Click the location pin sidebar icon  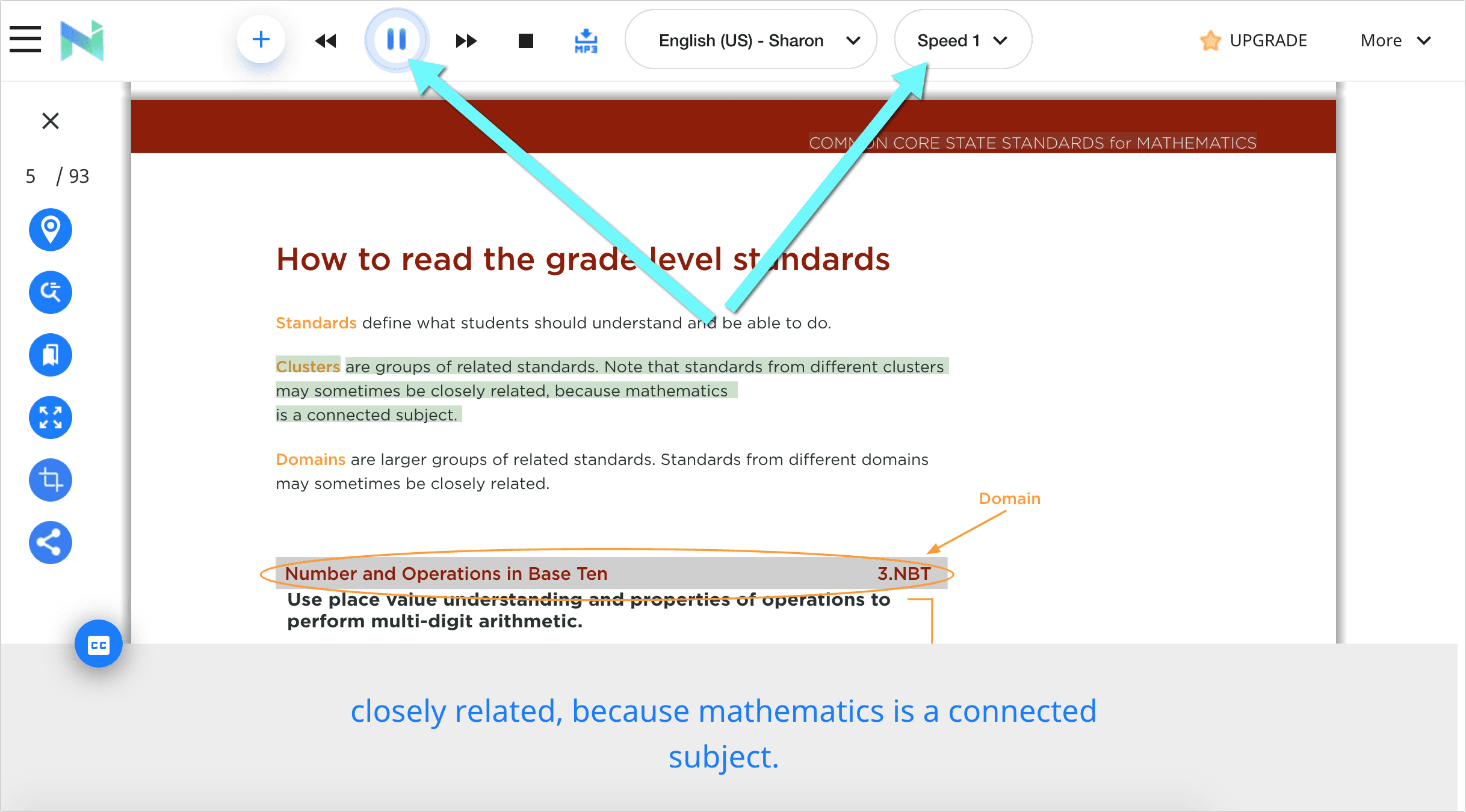pos(51,228)
